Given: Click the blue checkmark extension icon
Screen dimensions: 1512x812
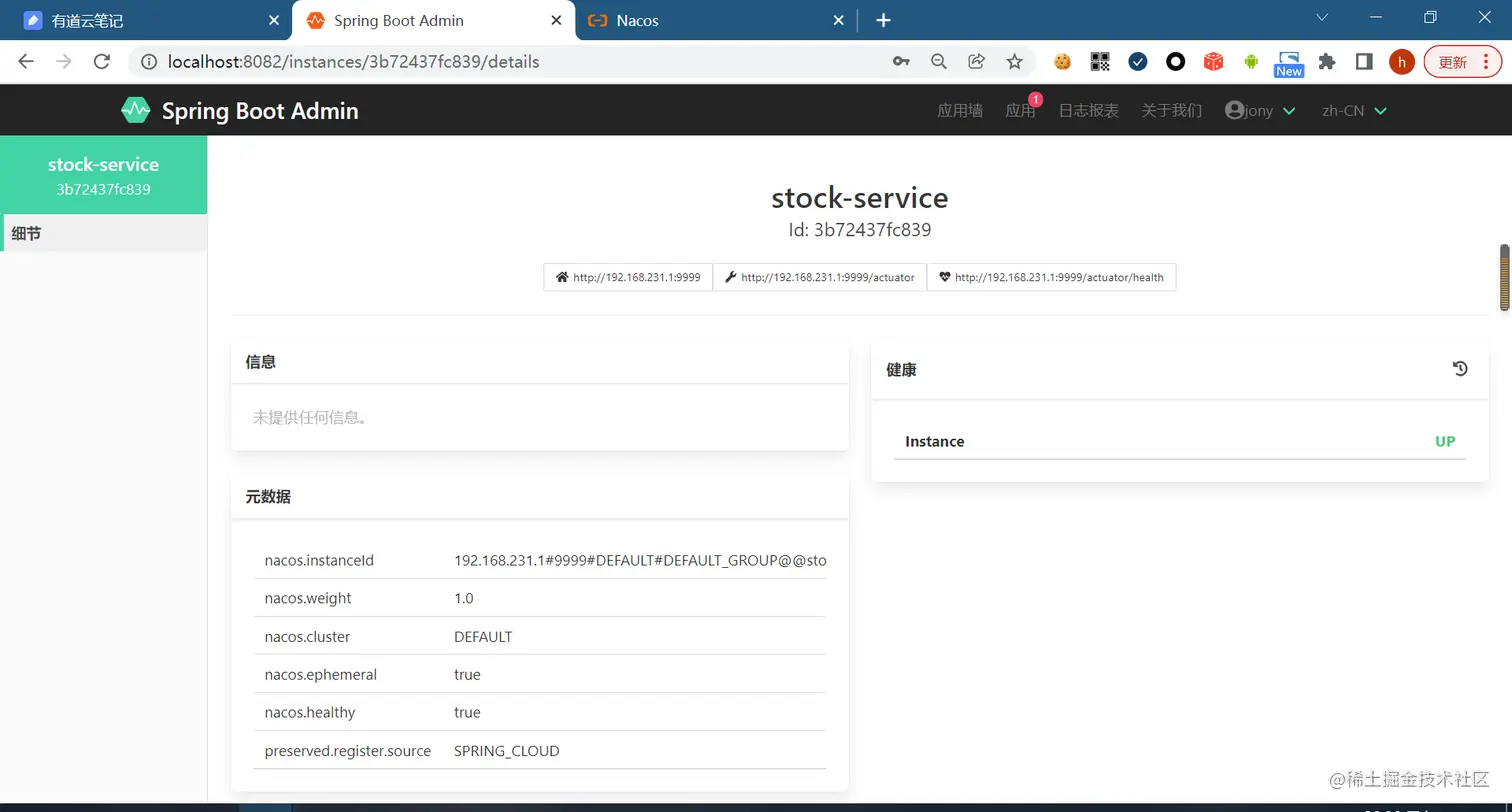Looking at the screenshot, I should [1138, 62].
